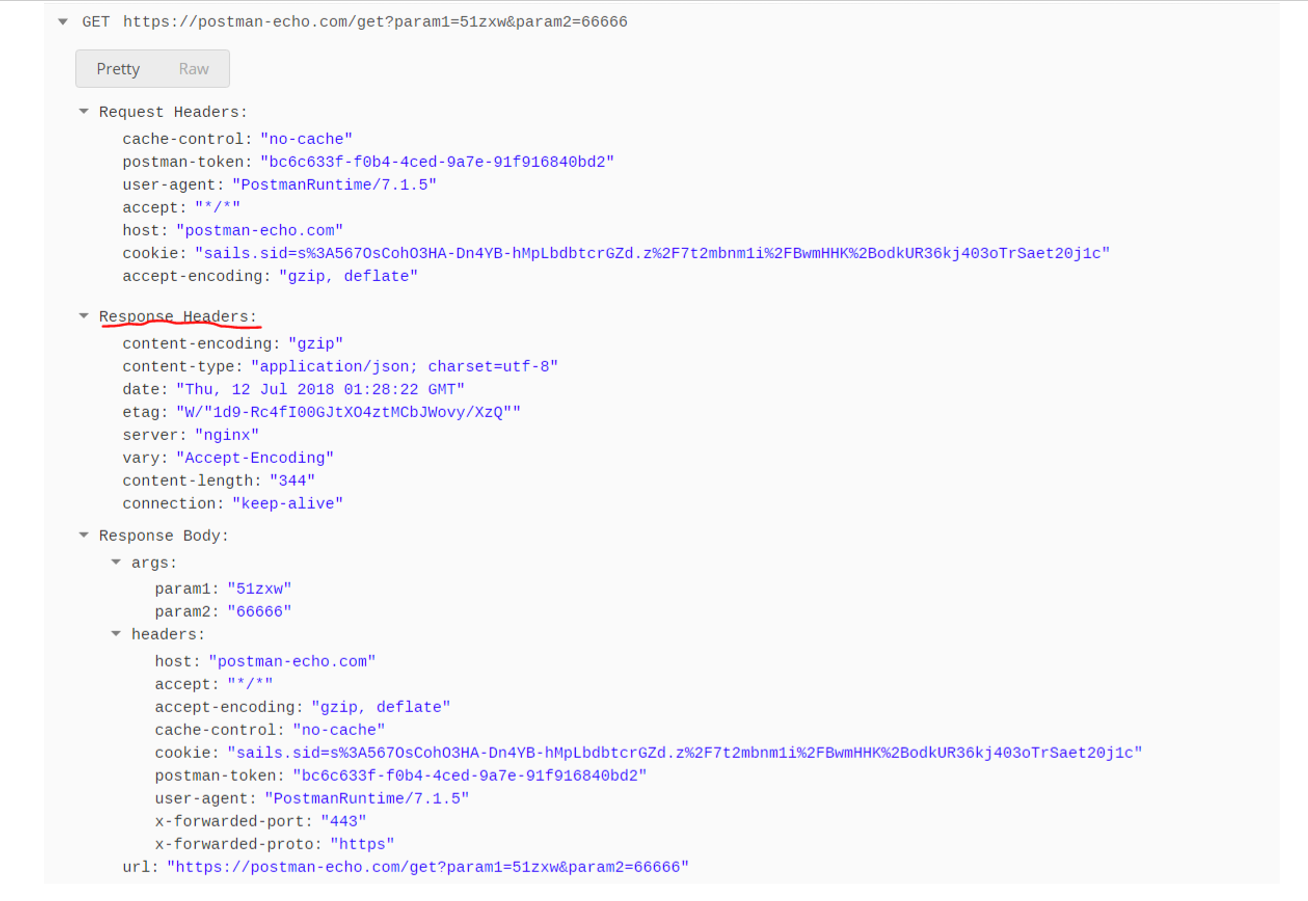Click the GET request URL text

(375, 22)
